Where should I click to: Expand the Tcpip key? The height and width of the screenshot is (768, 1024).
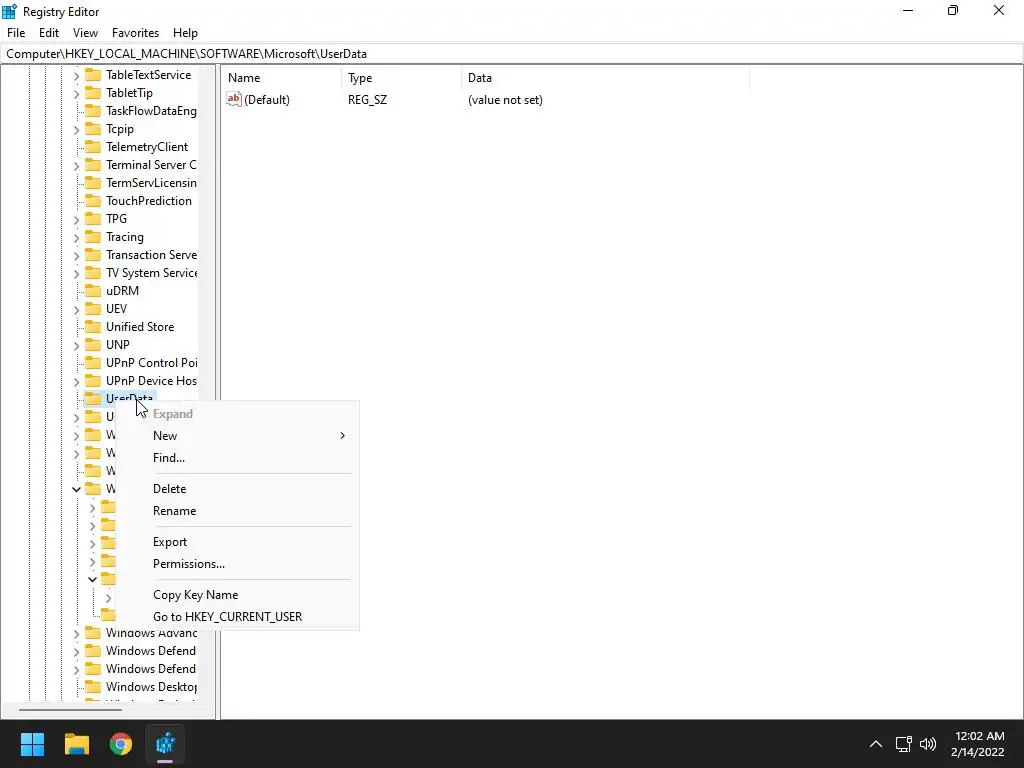76,129
